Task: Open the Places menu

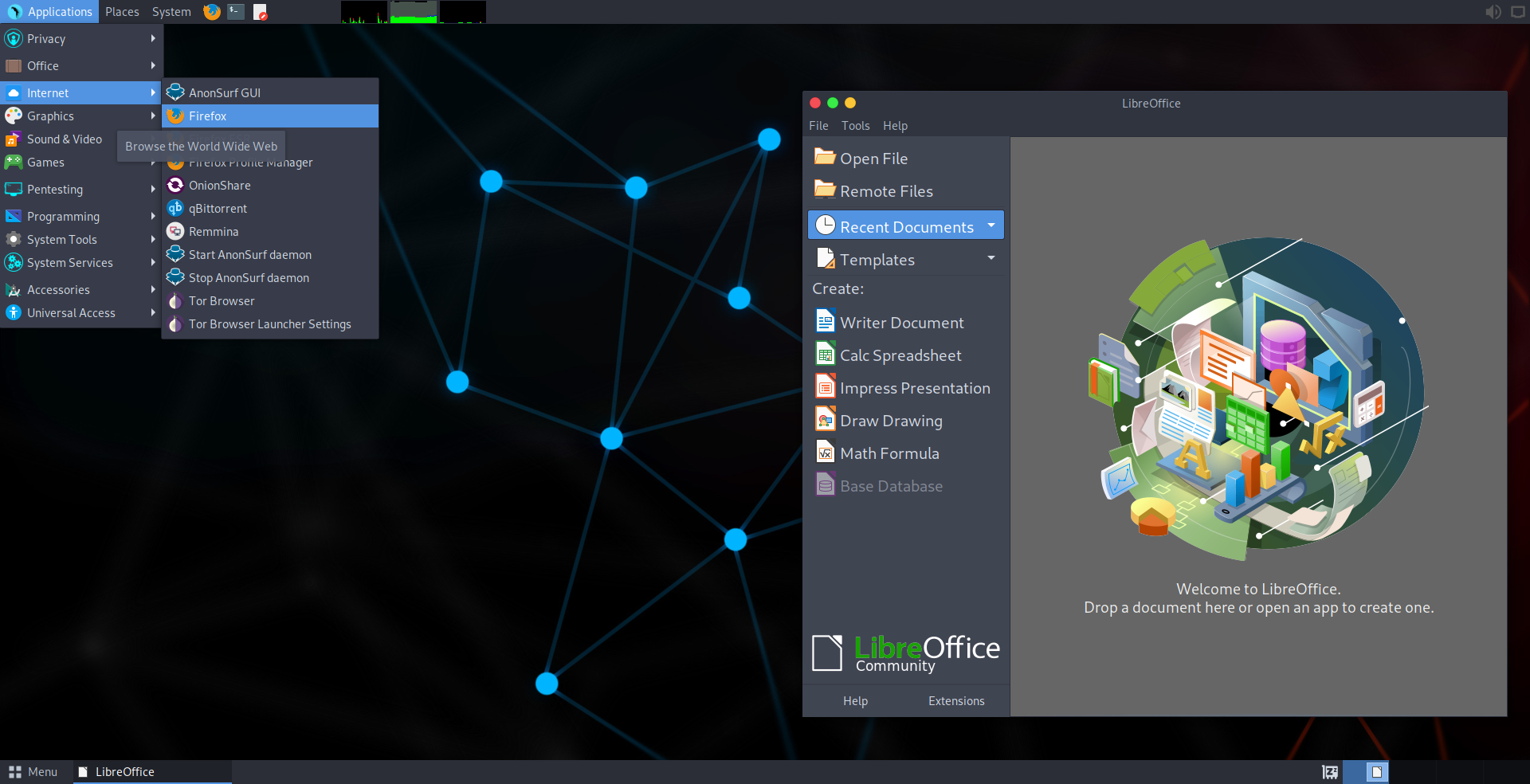Action: point(121,11)
